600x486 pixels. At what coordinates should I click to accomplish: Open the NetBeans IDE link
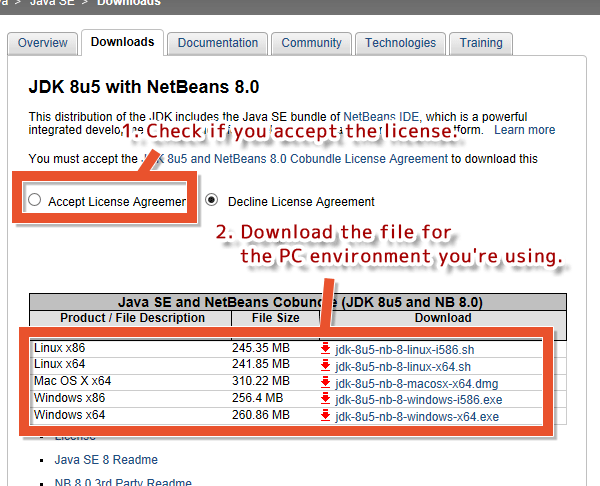(x=381, y=117)
